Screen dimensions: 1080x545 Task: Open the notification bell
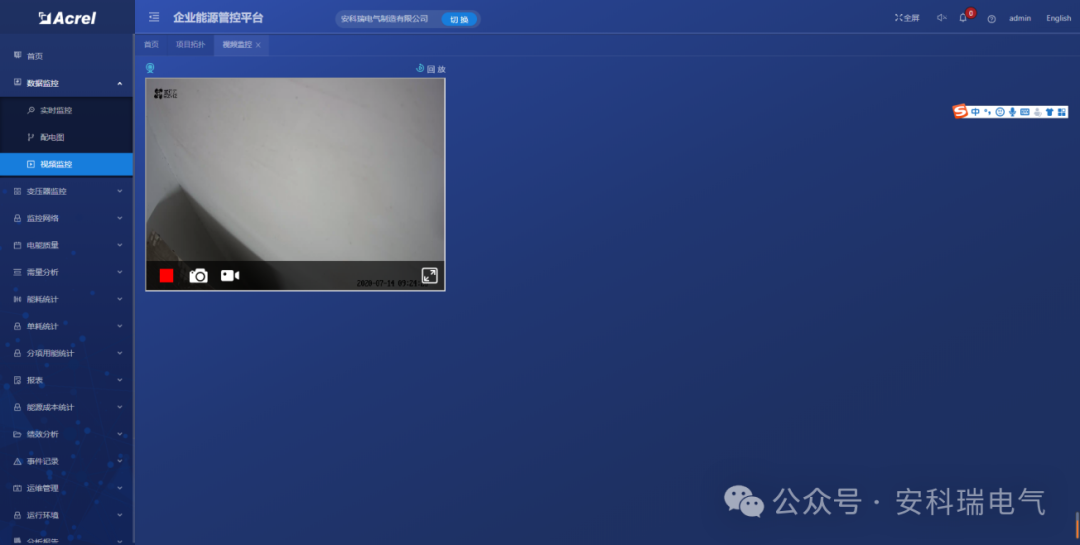tap(963, 18)
